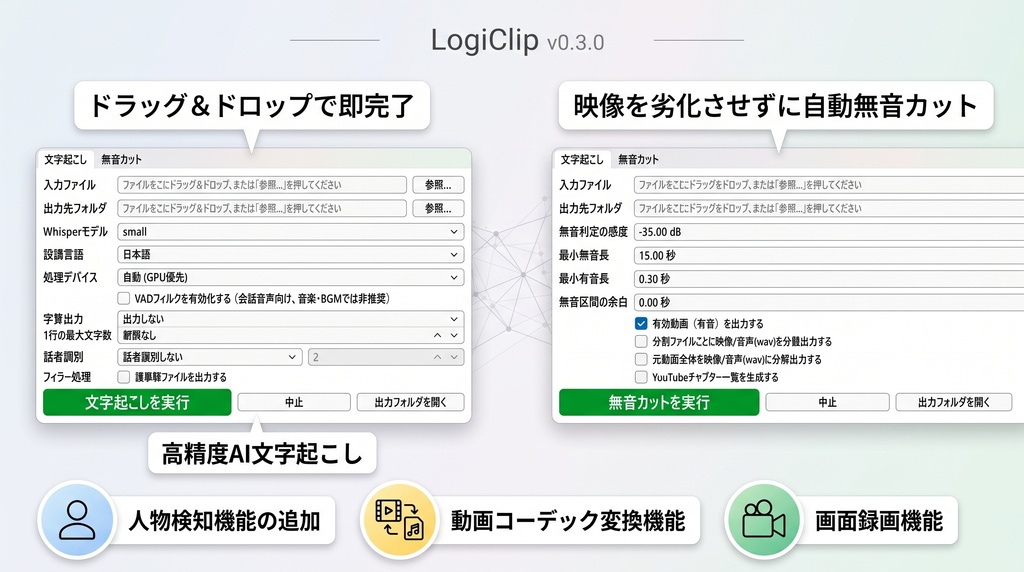Click 中止 button in left window
Screen dimensions: 1024x572
(294, 402)
